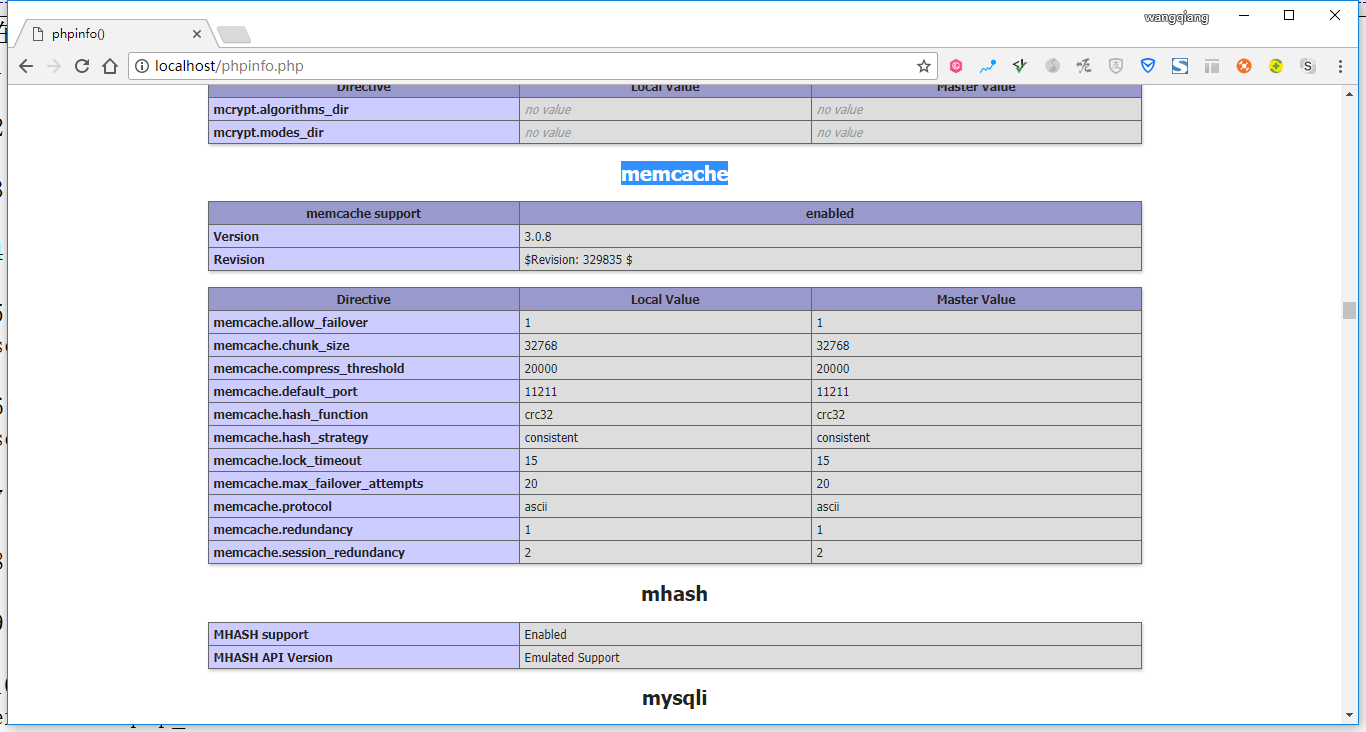This screenshot has width=1366, height=732.
Task: View site information icon beside localhost
Action: click(142, 66)
